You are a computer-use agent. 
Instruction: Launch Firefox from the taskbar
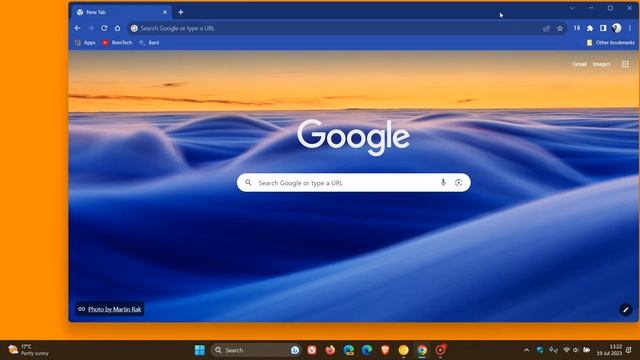330,350
